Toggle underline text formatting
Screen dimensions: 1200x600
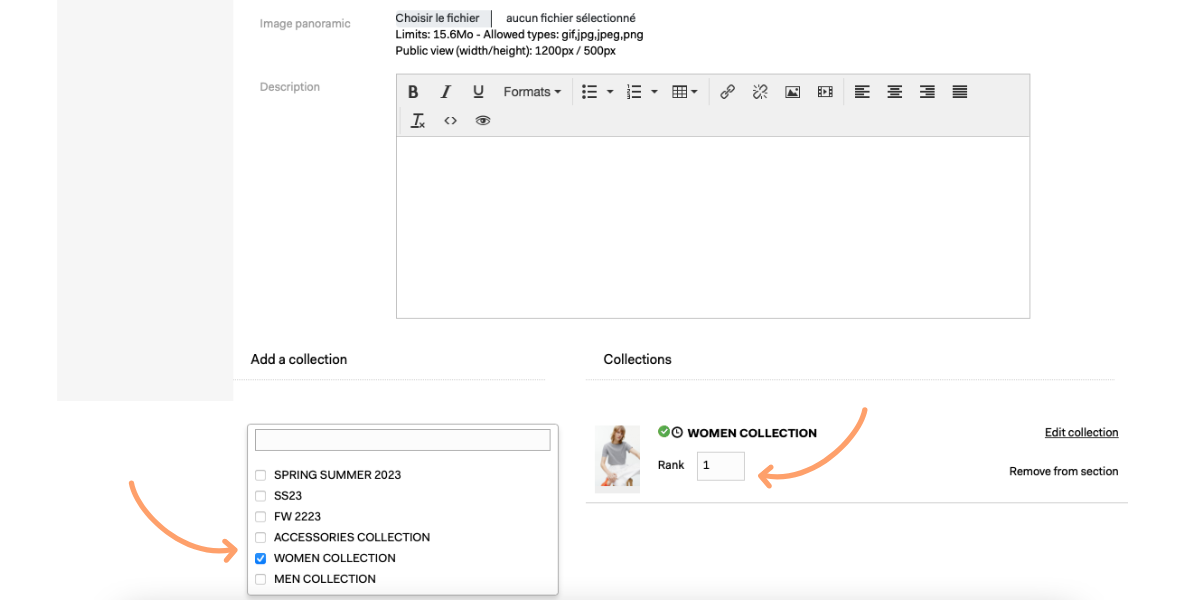point(478,92)
